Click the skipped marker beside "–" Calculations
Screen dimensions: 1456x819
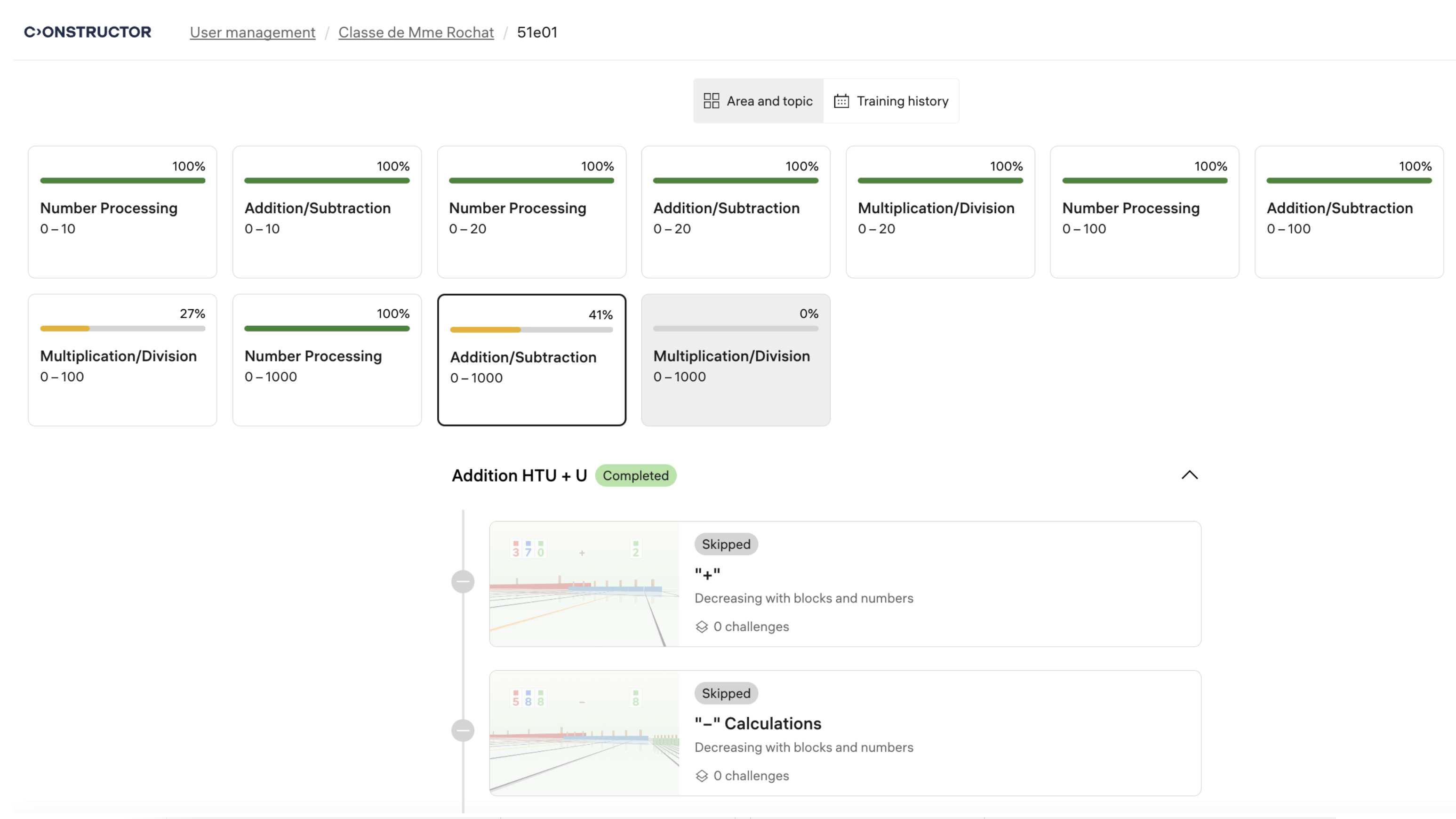click(x=462, y=730)
